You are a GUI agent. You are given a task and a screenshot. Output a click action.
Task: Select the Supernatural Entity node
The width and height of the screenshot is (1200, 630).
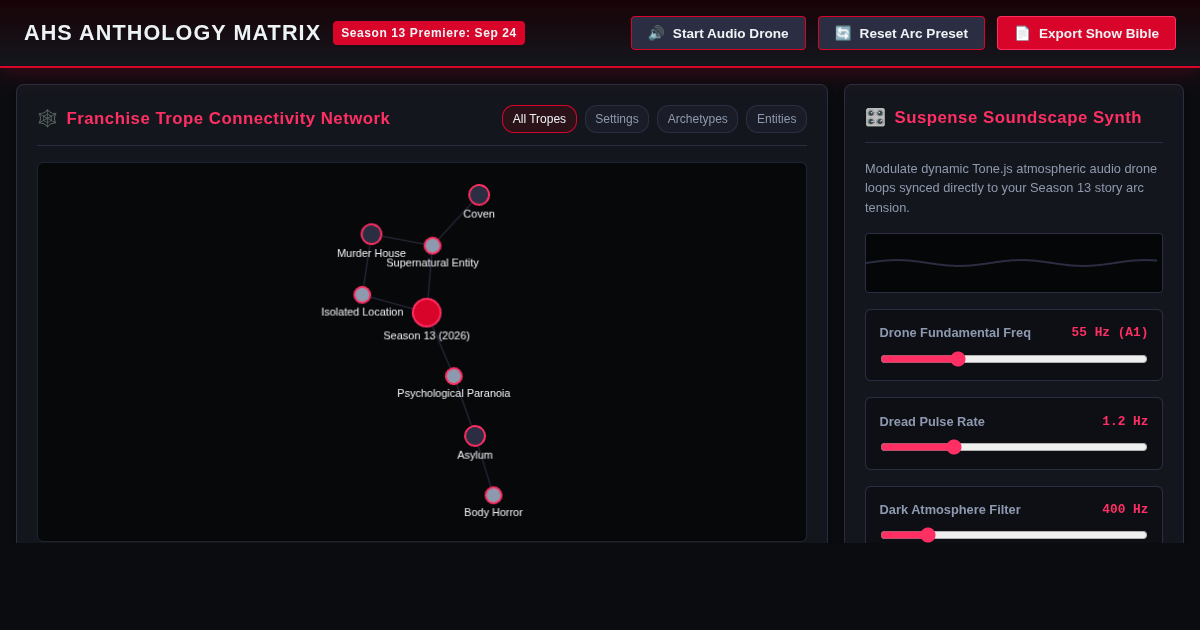pyautogui.click(x=432, y=246)
